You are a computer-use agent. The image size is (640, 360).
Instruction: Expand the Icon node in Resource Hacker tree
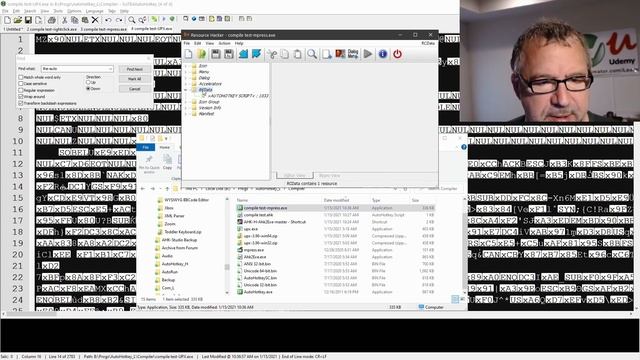(186, 66)
